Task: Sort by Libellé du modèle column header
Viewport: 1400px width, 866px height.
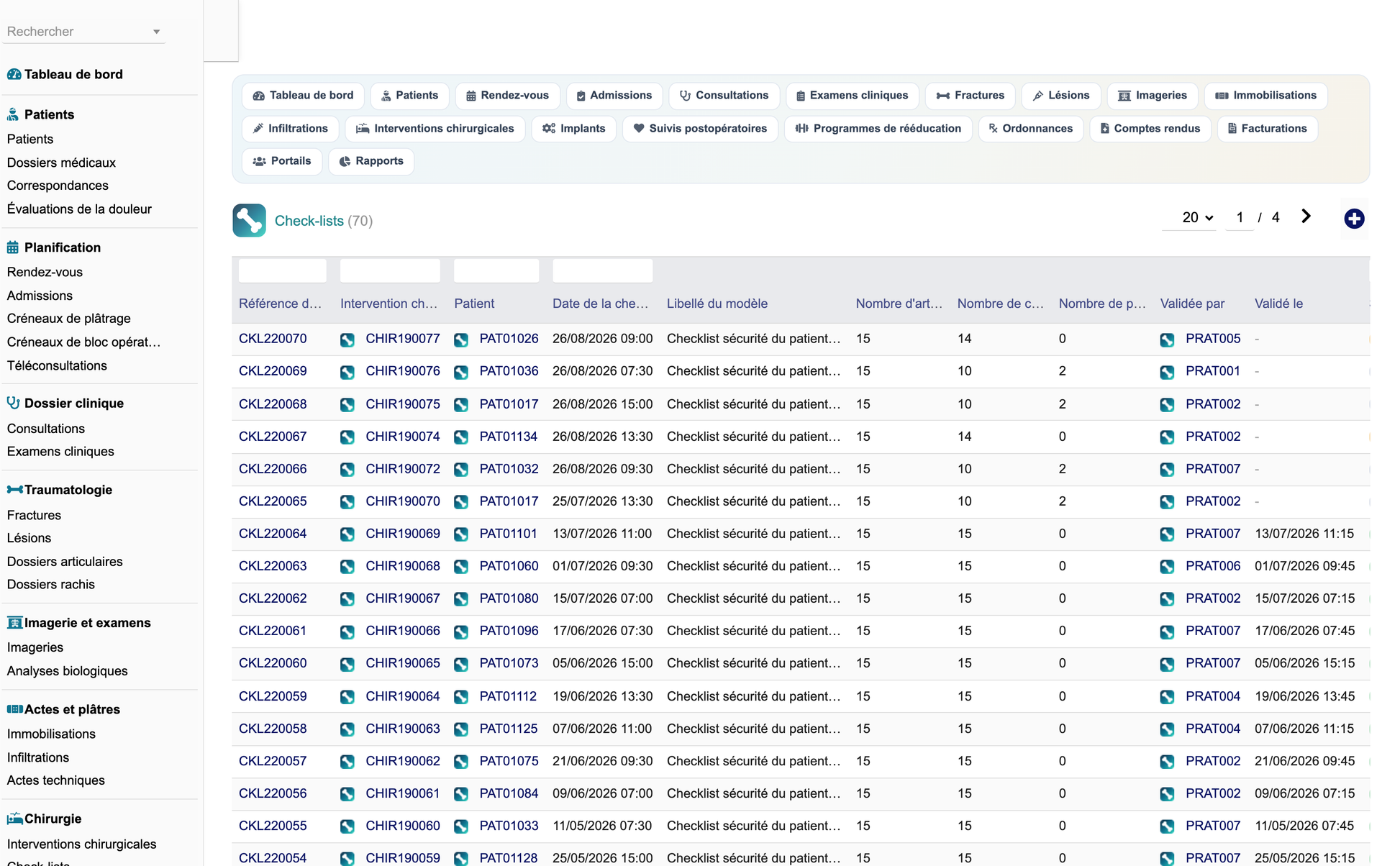Action: click(x=717, y=304)
